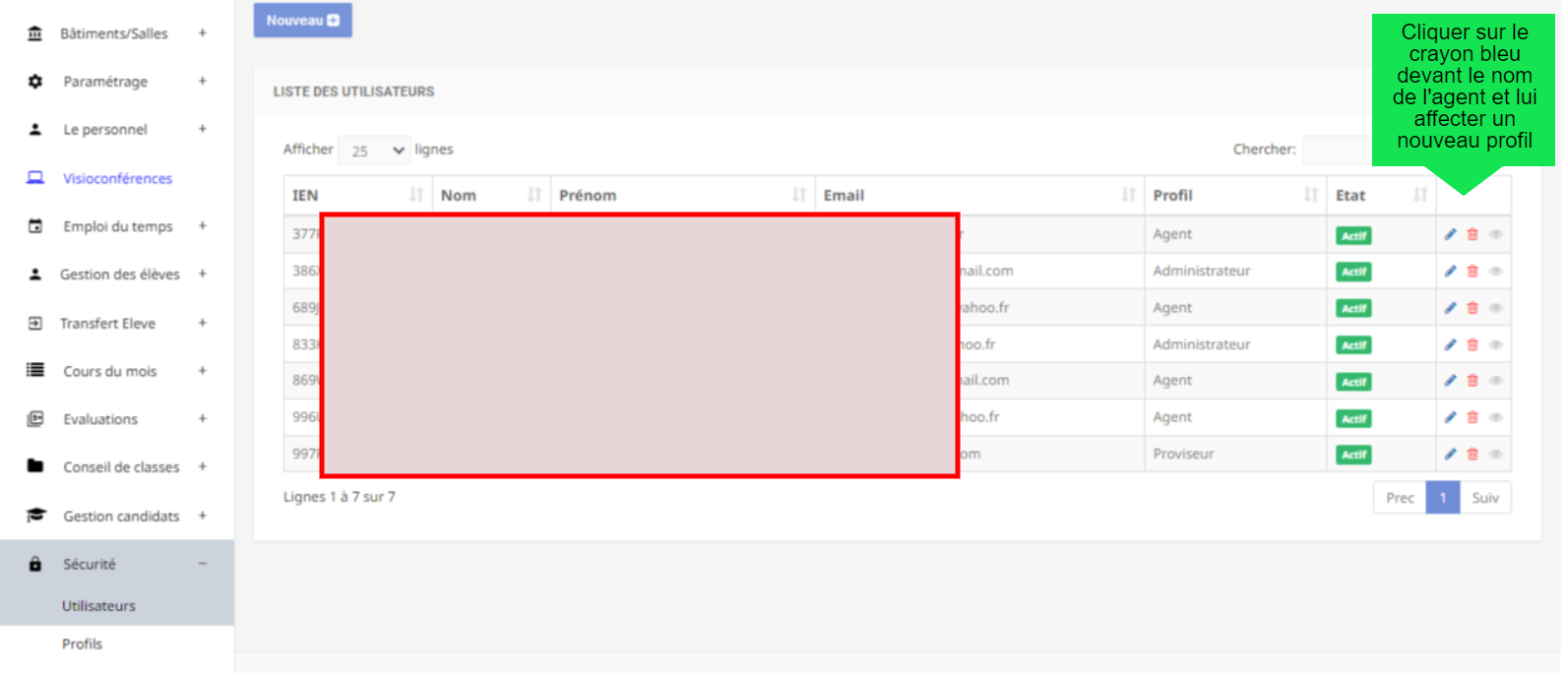
Task: Edit the first Administrateur user with the pencil
Action: click(x=1450, y=272)
